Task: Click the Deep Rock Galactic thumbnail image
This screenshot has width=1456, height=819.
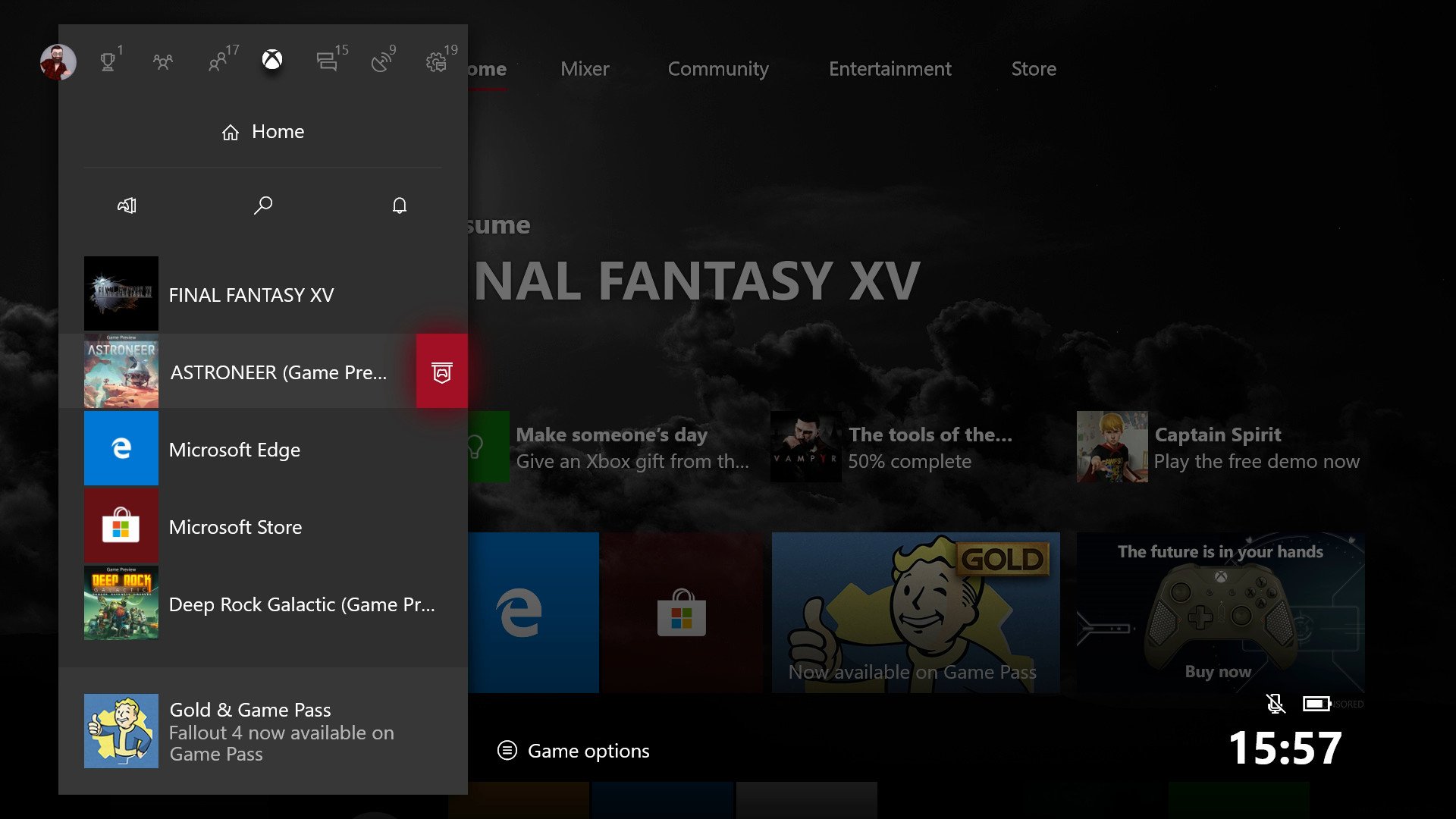Action: coord(121,604)
